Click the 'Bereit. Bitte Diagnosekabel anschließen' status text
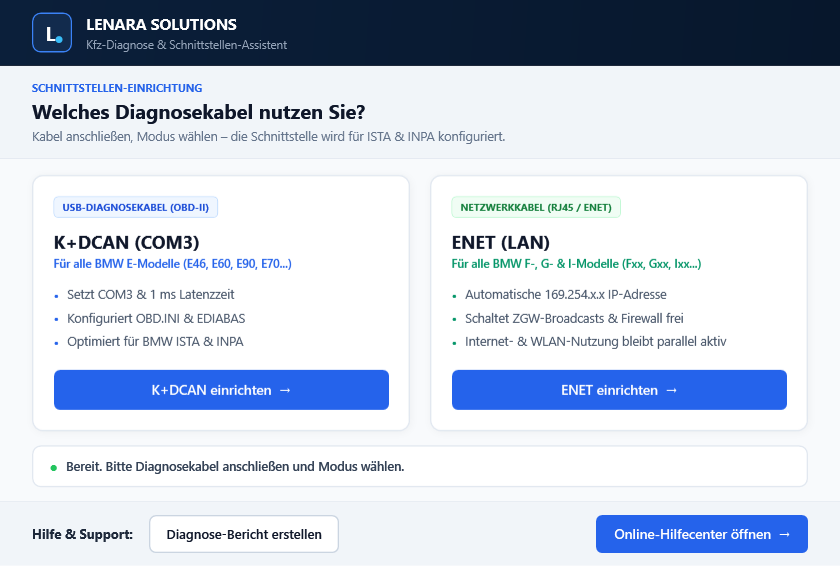The image size is (840, 566). [235, 466]
